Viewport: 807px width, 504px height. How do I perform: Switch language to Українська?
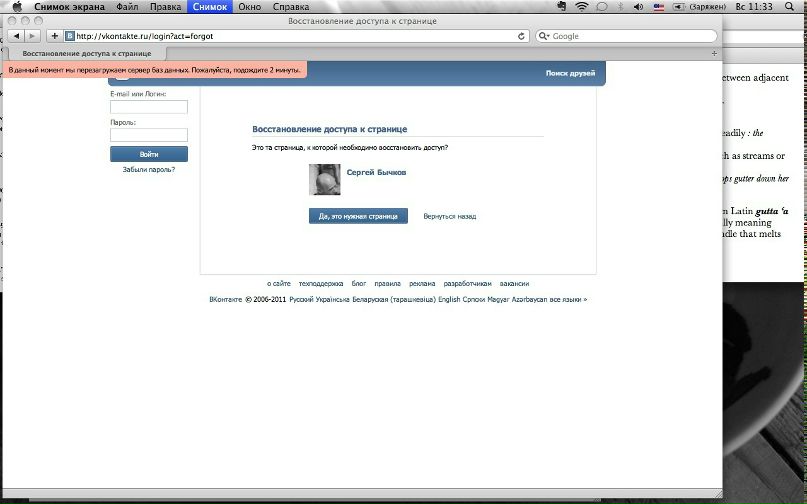click(x=332, y=300)
